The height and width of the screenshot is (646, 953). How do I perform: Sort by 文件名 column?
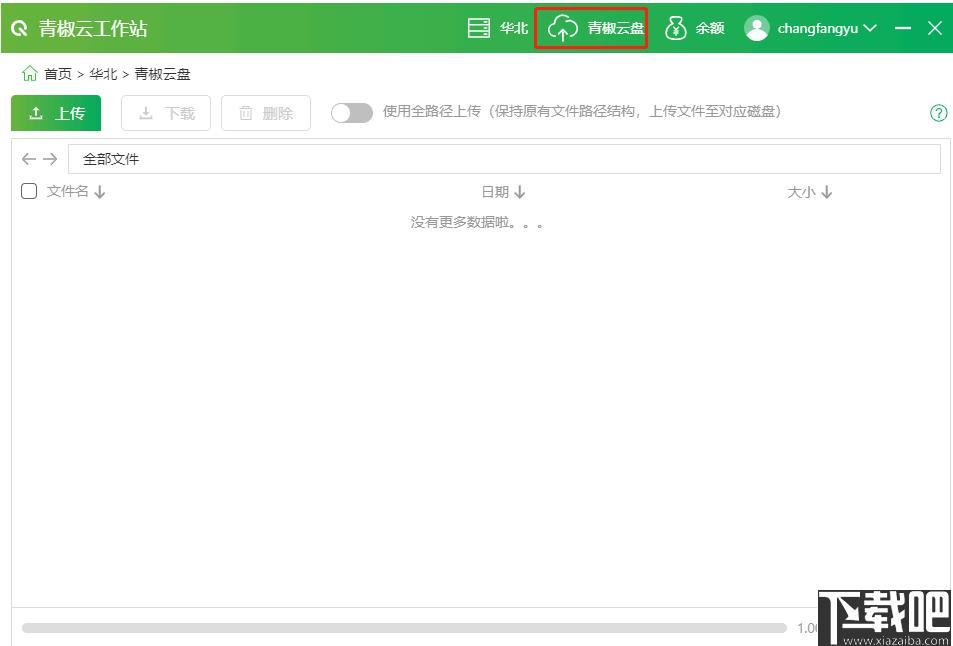click(76, 192)
